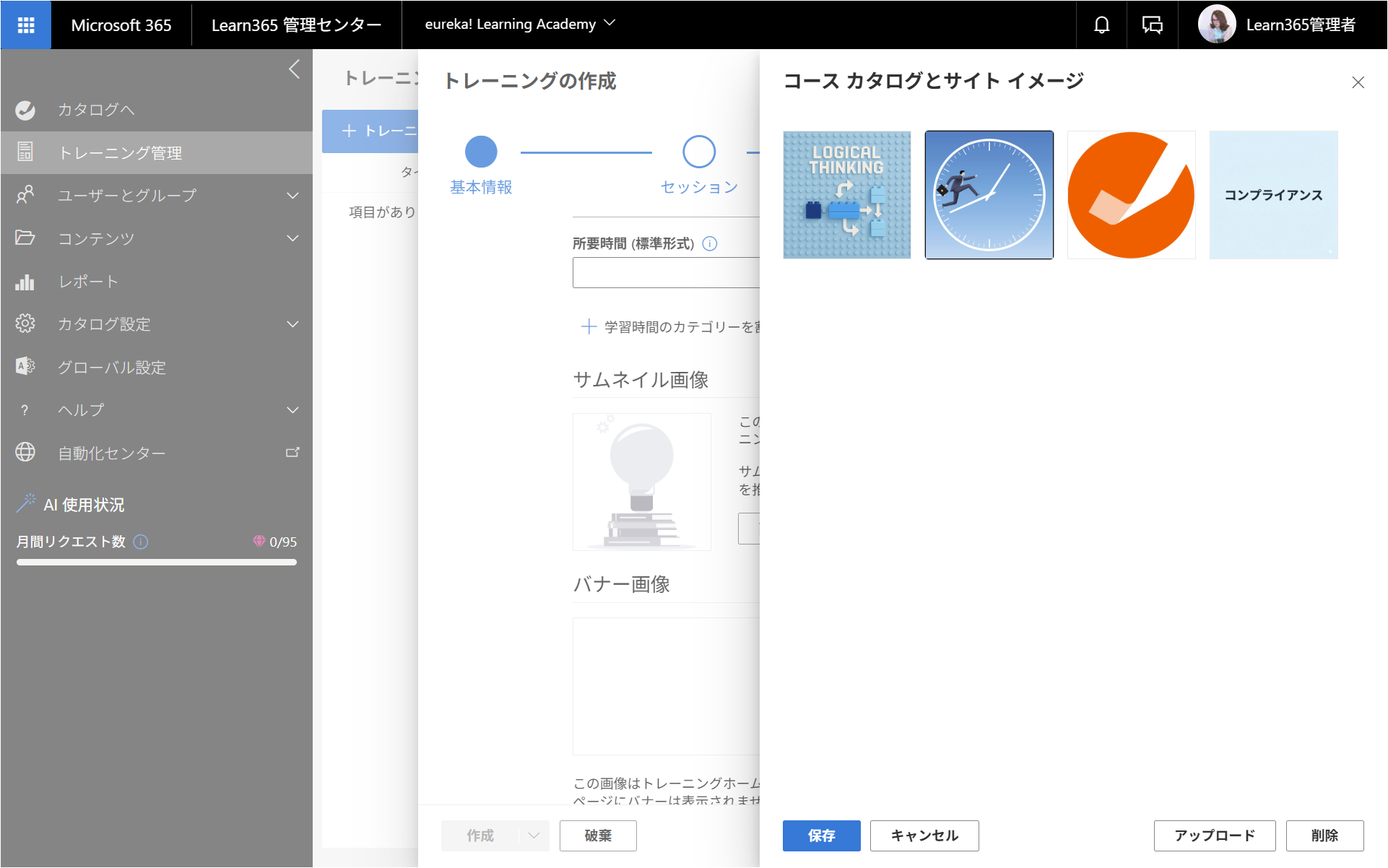Select the セッション step
This screenshot has width=1388, height=868.
[x=699, y=165]
